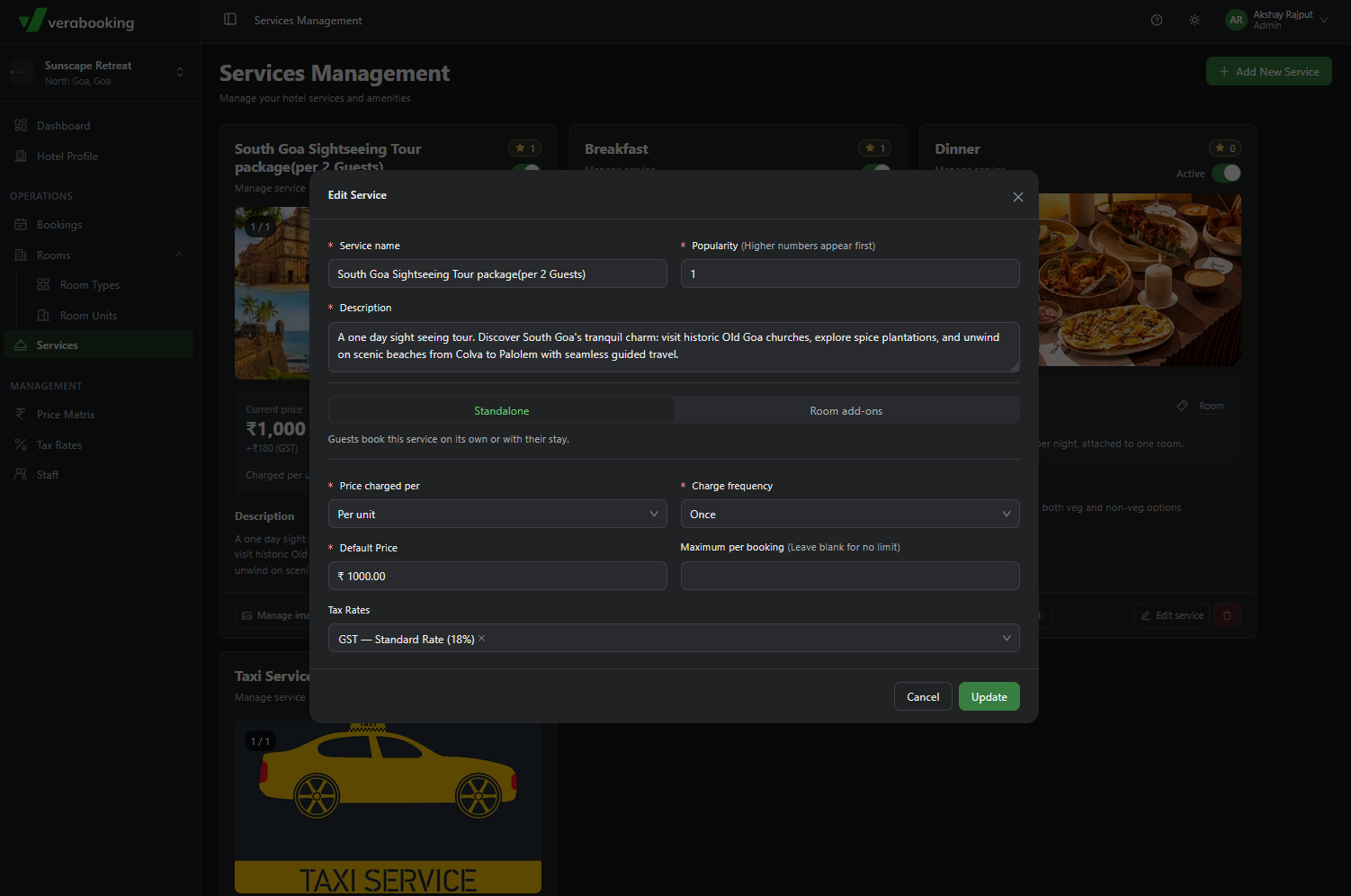Viewport: 1351px width, 896px height.
Task: Edit the Description text area
Action: [x=674, y=347]
